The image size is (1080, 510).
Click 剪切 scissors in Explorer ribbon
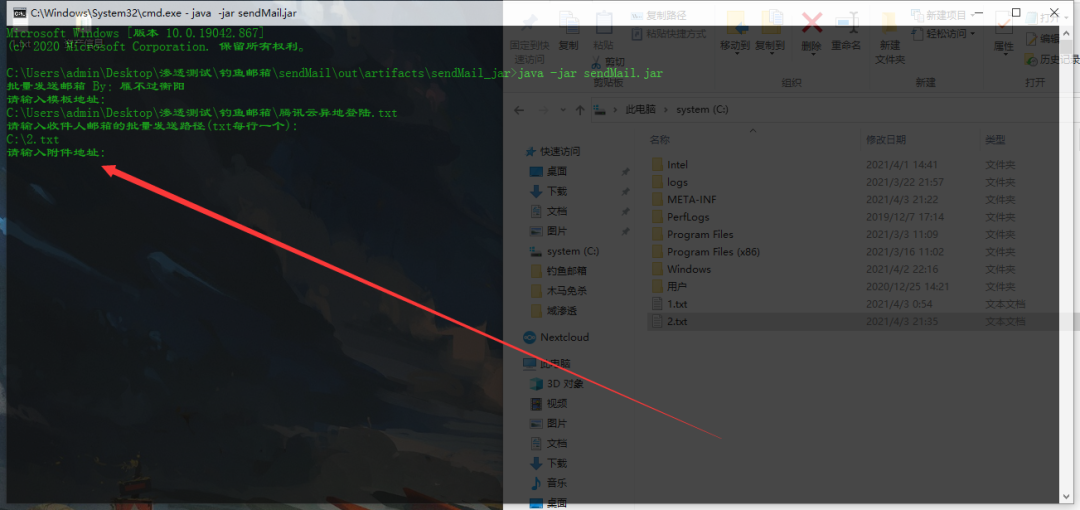[608, 61]
